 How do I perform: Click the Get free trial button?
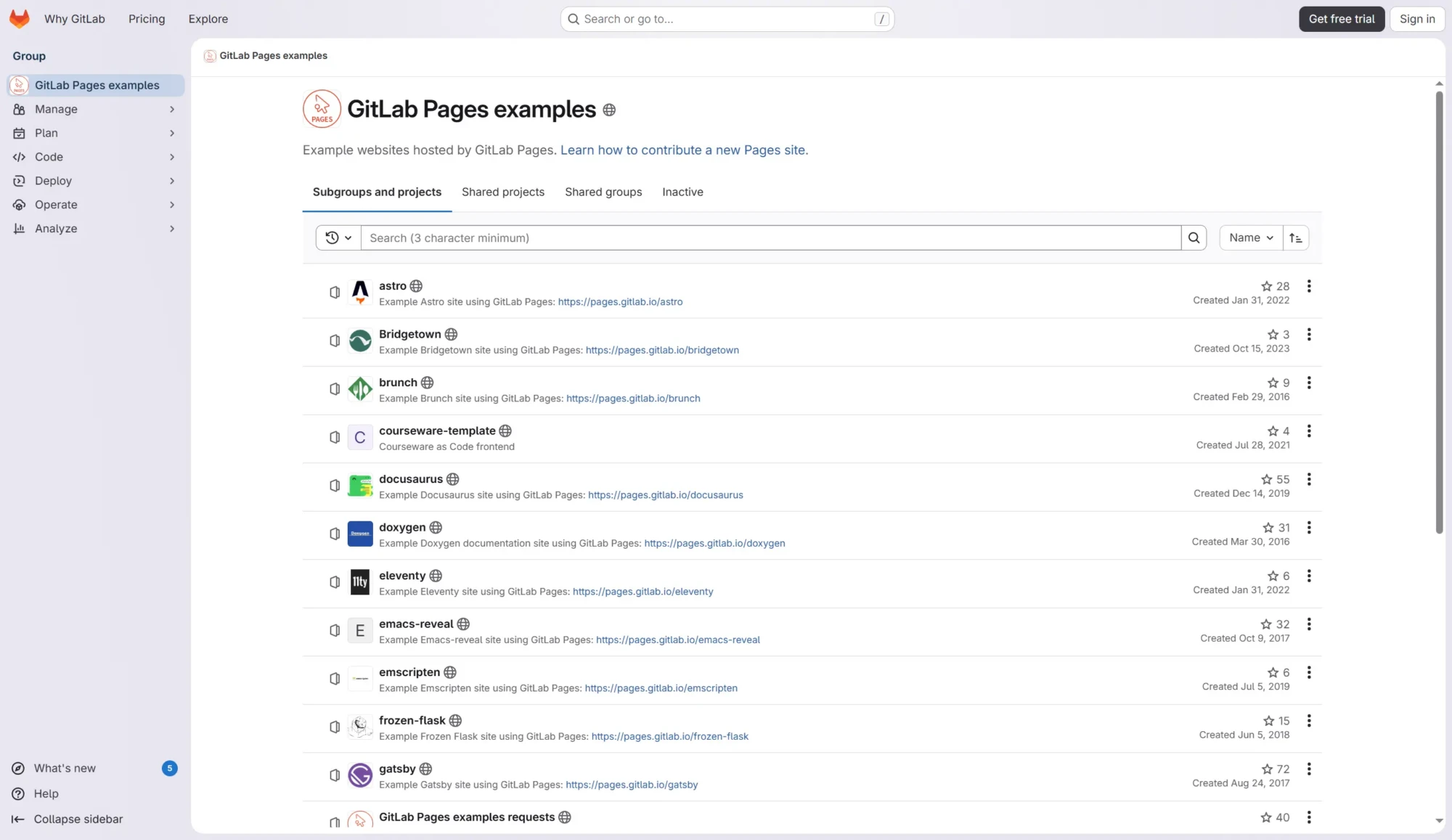coord(1342,19)
